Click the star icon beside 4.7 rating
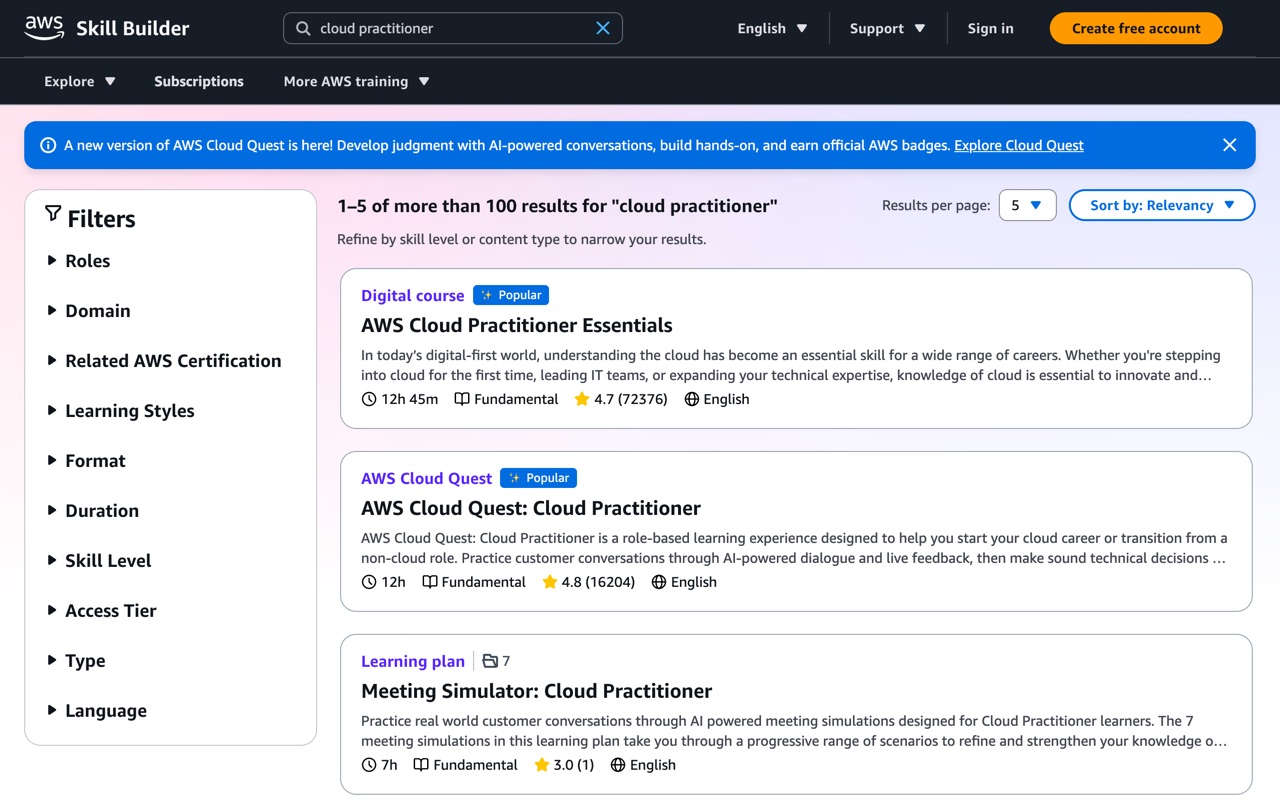 [x=582, y=399]
